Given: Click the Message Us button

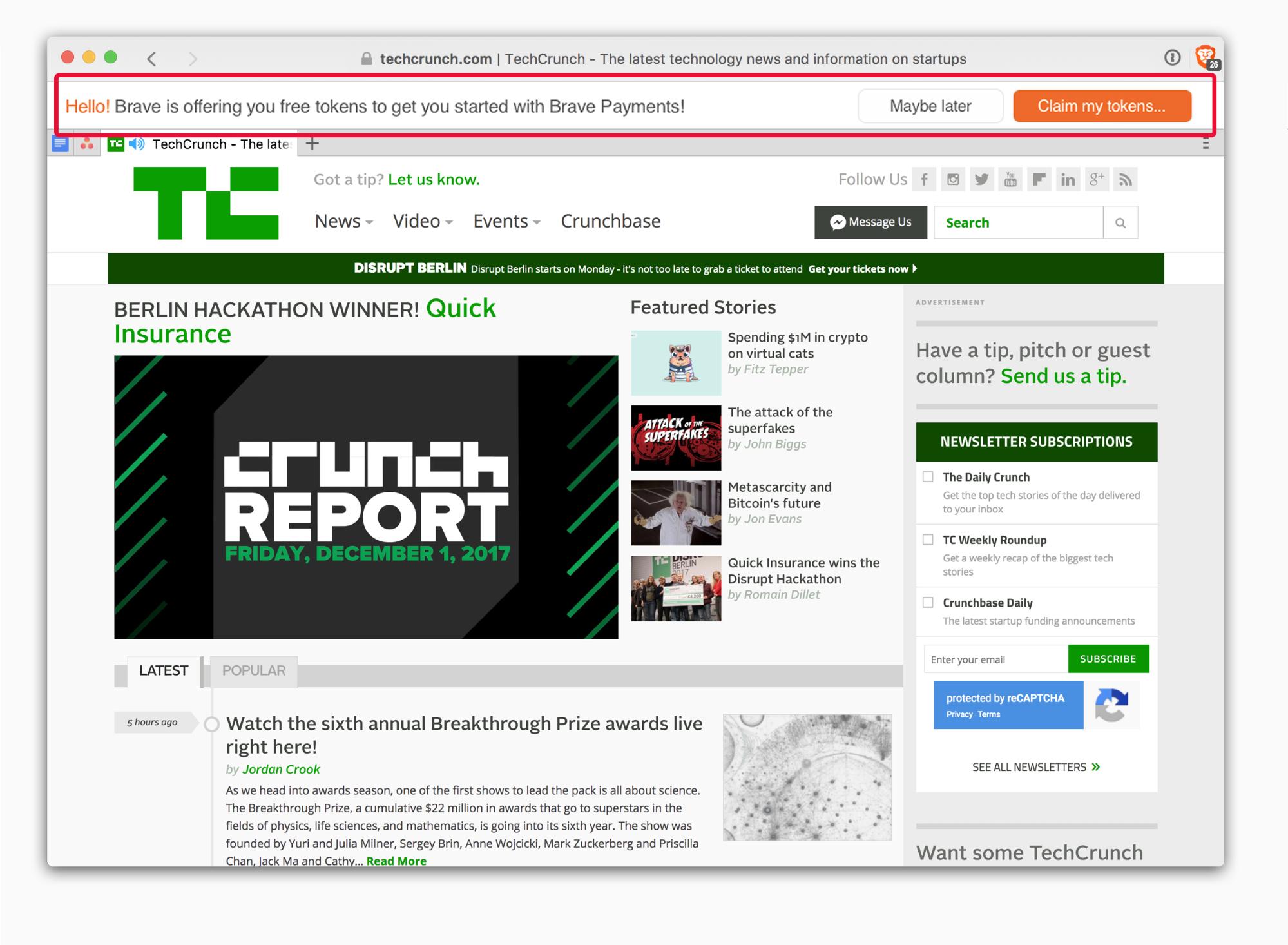Looking at the screenshot, I should [x=870, y=222].
